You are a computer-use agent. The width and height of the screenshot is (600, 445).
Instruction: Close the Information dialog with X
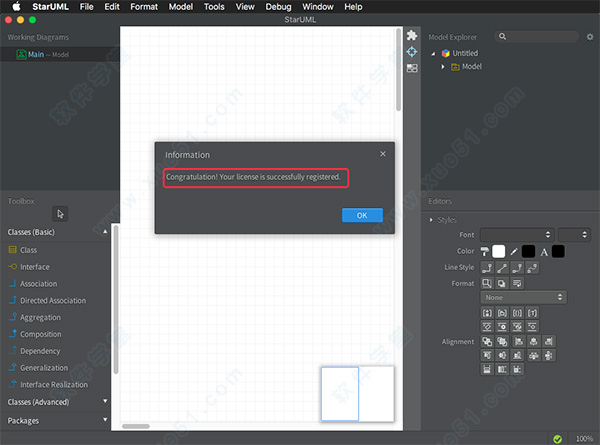383,154
